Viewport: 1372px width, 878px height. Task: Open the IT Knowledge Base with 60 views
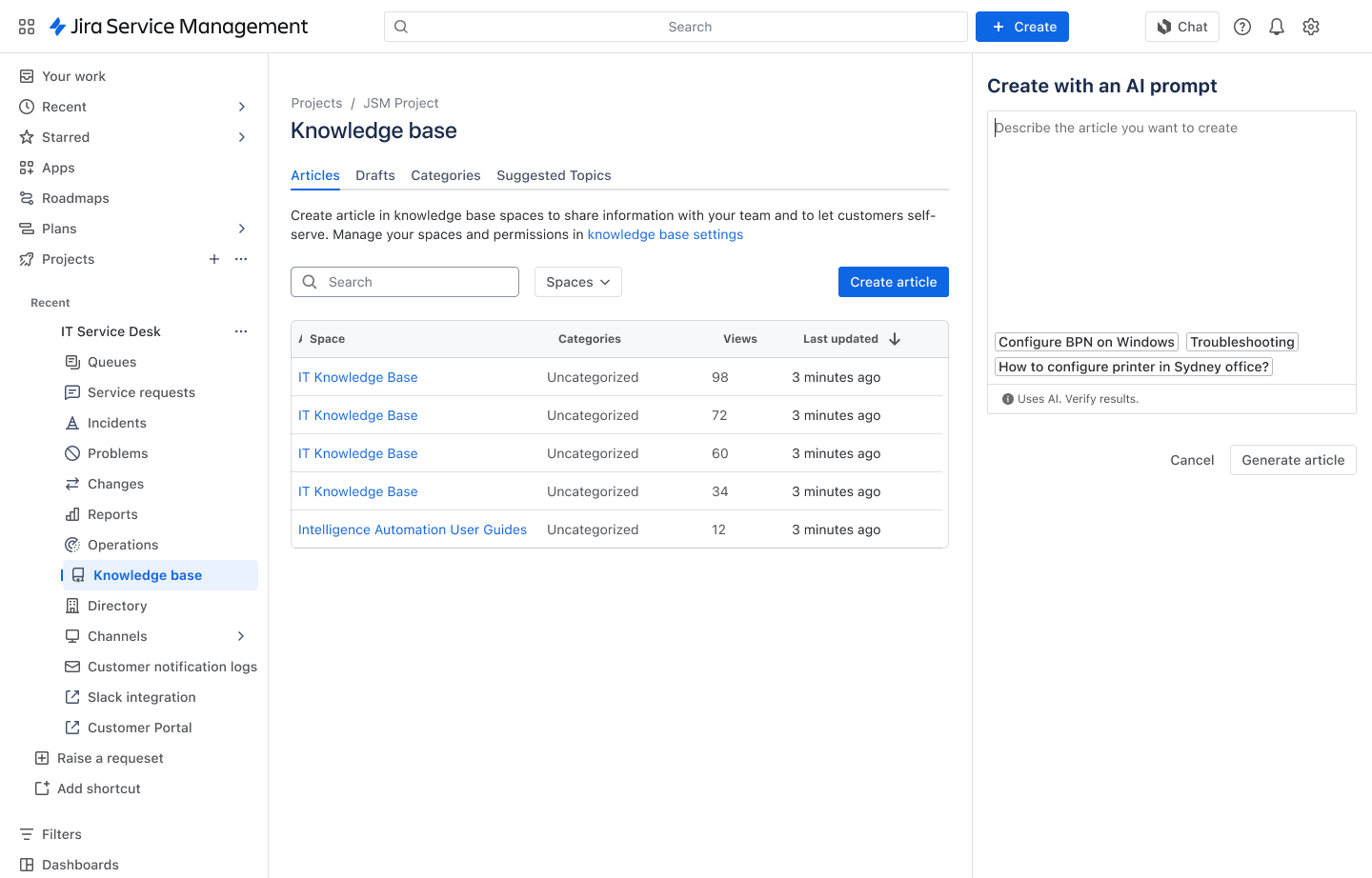pos(358,453)
